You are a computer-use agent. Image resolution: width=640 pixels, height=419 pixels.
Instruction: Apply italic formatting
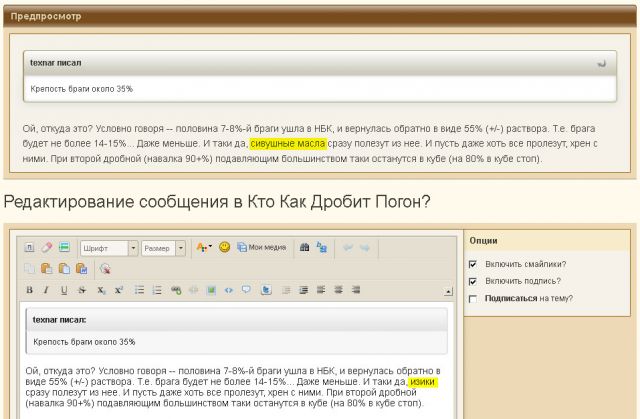click(x=47, y=290)
